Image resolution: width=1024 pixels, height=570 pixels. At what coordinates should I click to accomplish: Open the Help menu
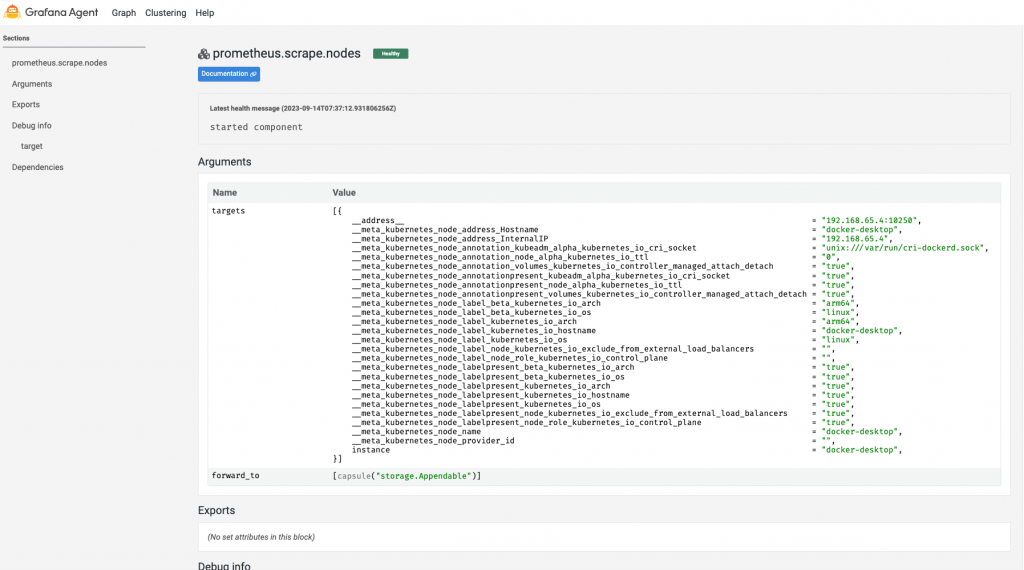[x=204, y=13]
